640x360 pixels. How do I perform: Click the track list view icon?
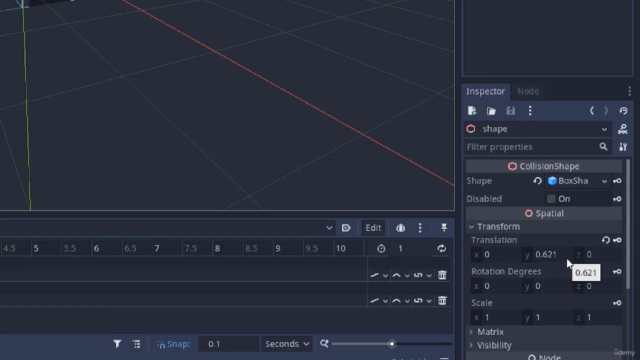click(x=136, y=344)
